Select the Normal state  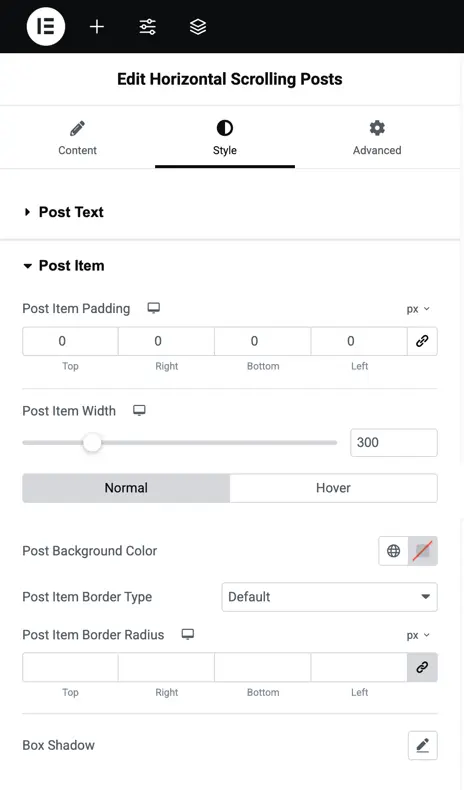click(x=126, y=488)
